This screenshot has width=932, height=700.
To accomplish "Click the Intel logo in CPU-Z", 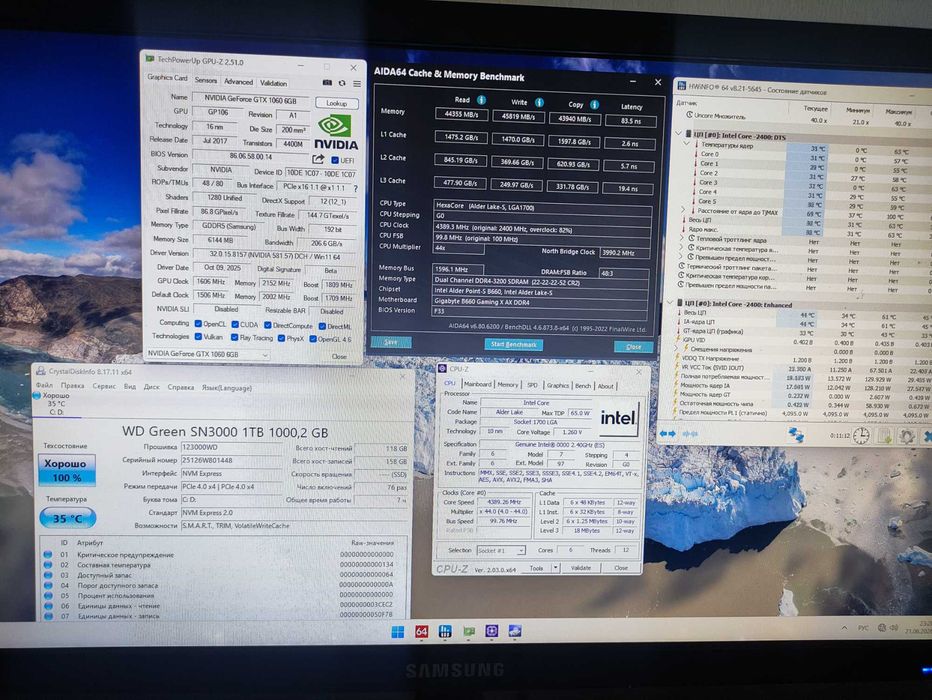I will pyautogui.click(x=619, y=418).
